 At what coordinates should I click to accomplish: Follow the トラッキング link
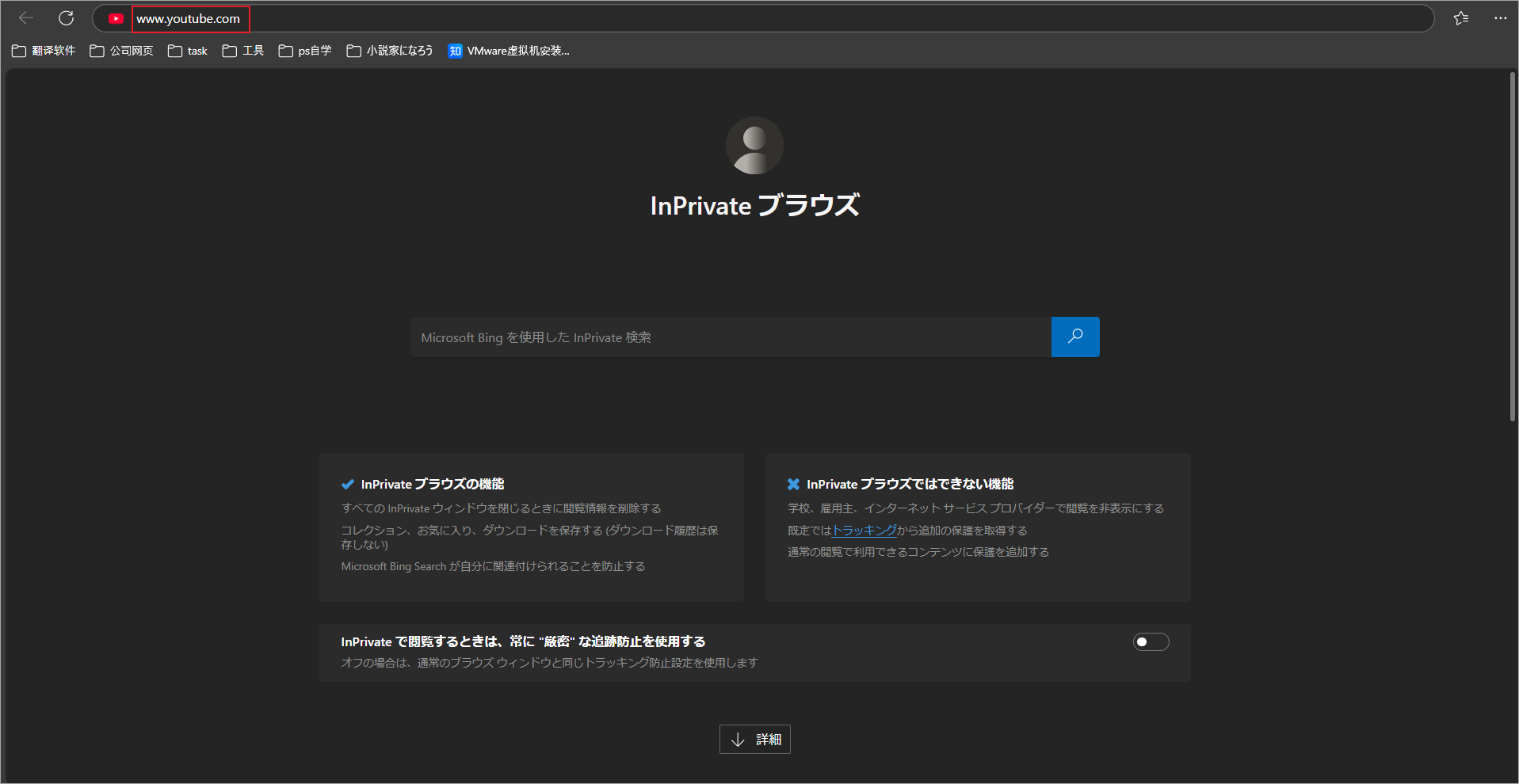tap(864, 531)
